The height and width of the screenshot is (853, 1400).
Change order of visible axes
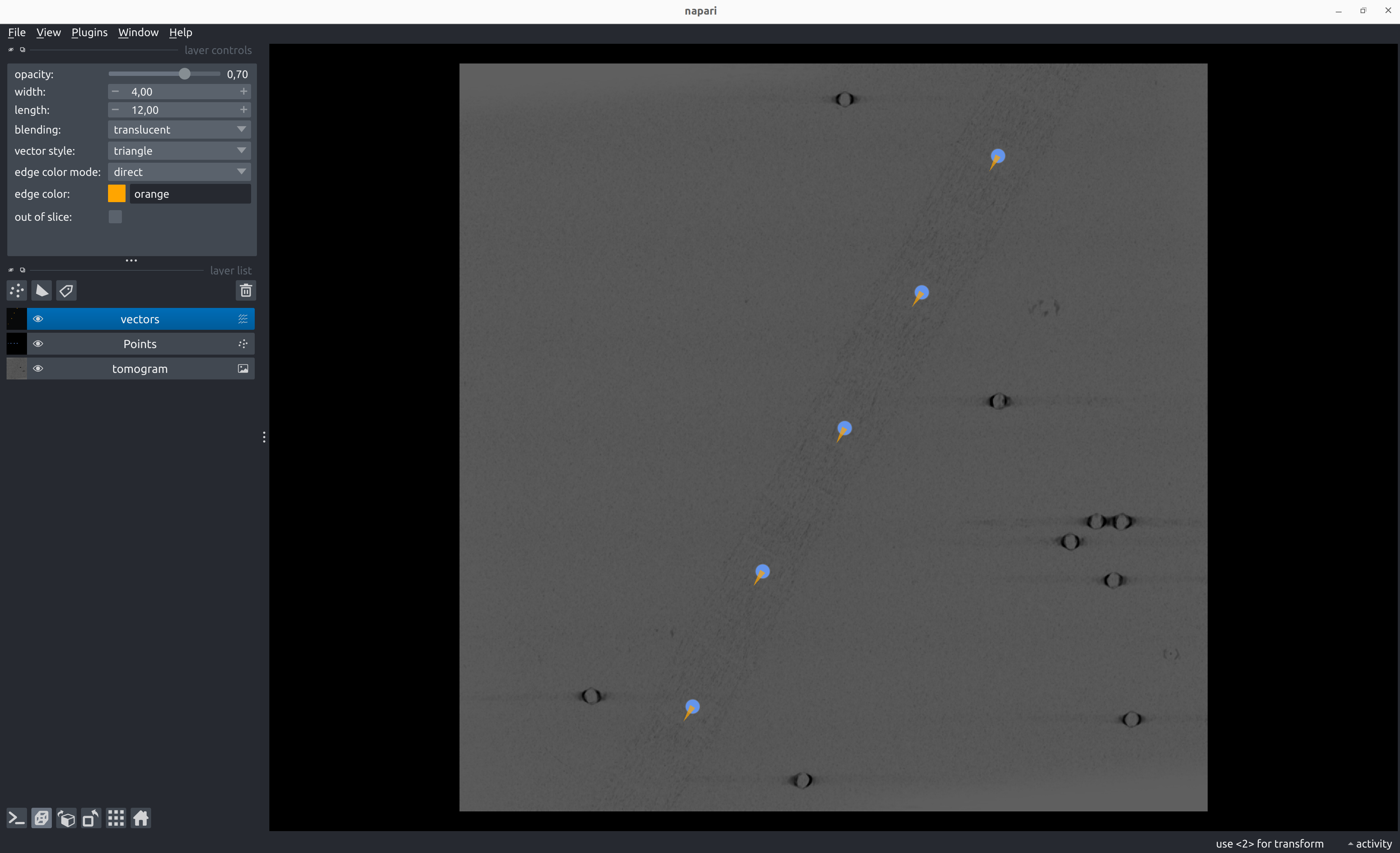pos(66,818)
